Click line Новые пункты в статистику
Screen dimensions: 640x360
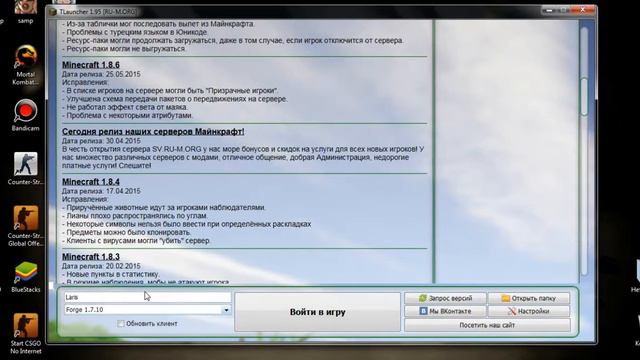[x=111, y=274]
